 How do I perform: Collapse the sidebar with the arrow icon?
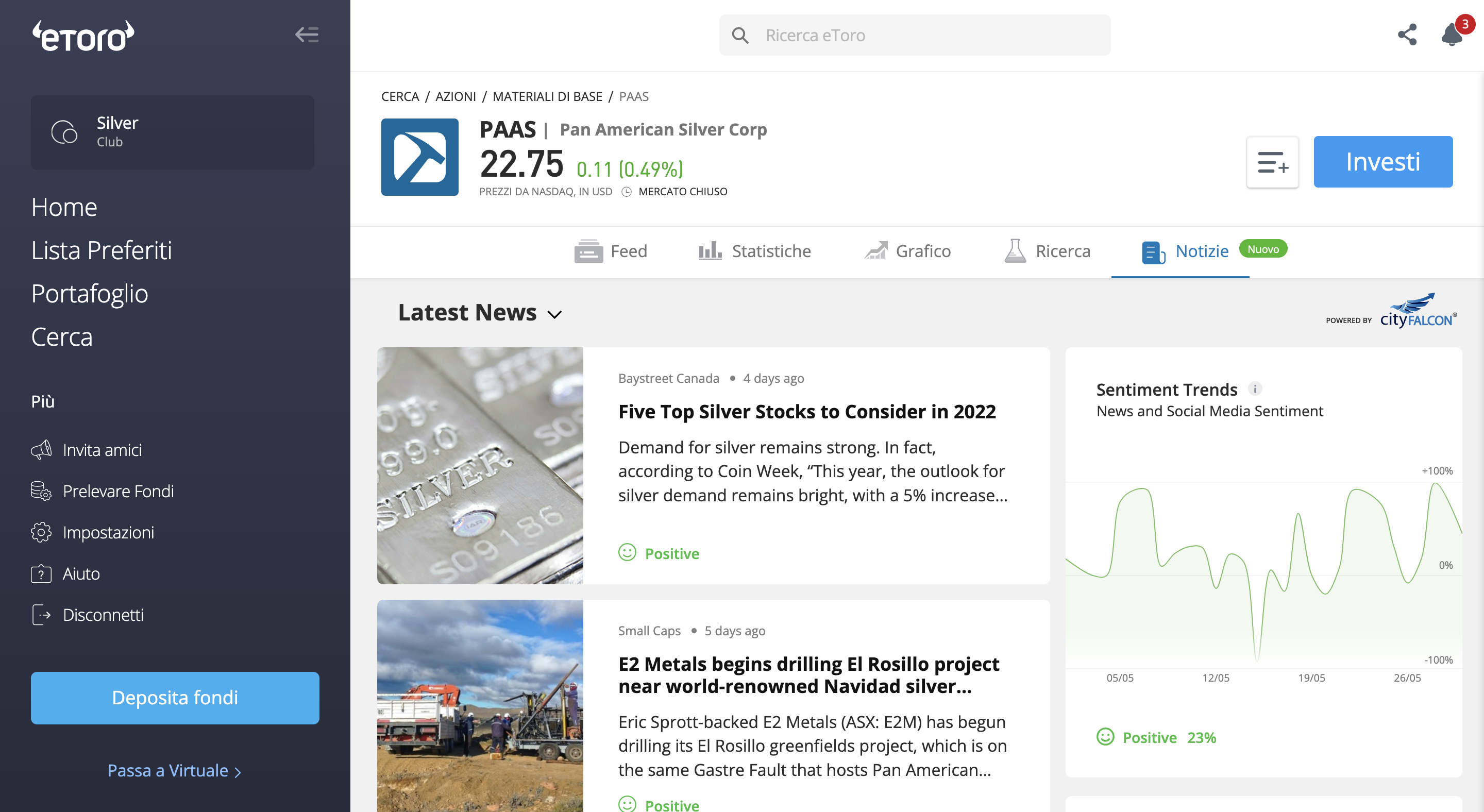click(x=307, y=35)
